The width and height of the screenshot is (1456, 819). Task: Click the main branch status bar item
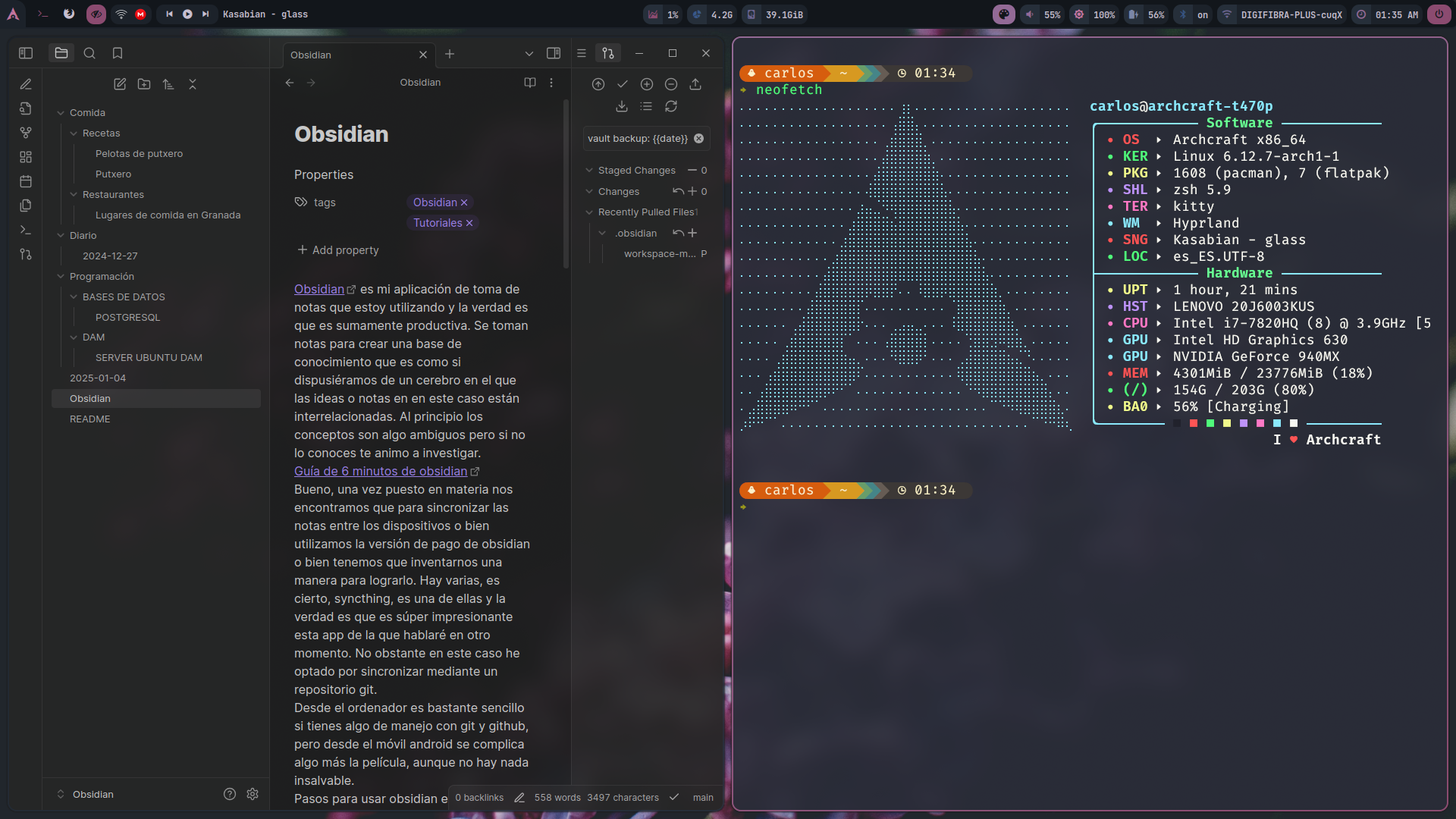[x=703, y=798]
